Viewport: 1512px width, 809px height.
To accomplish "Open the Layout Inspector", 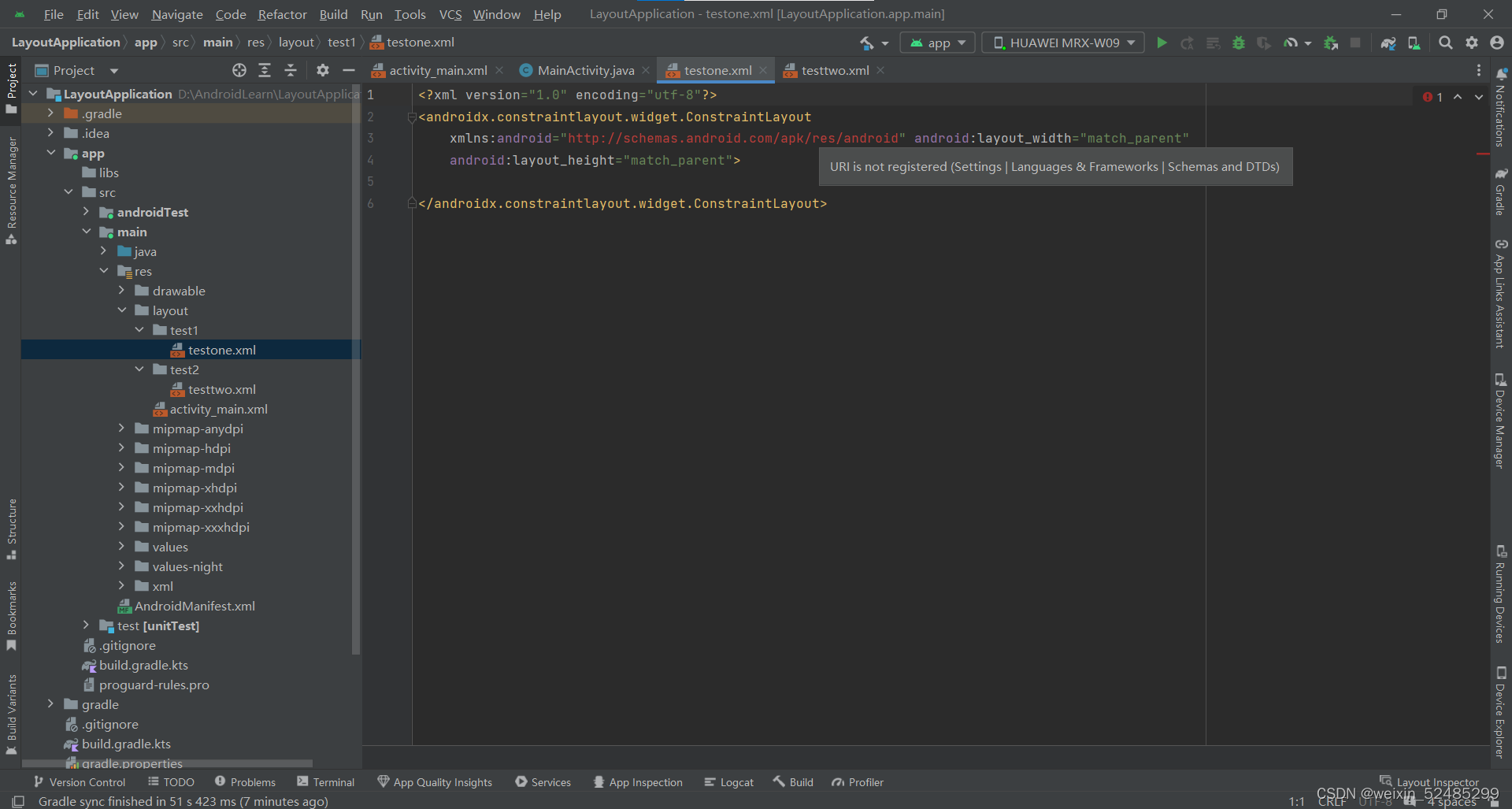I will click(x=1435, y=781).
